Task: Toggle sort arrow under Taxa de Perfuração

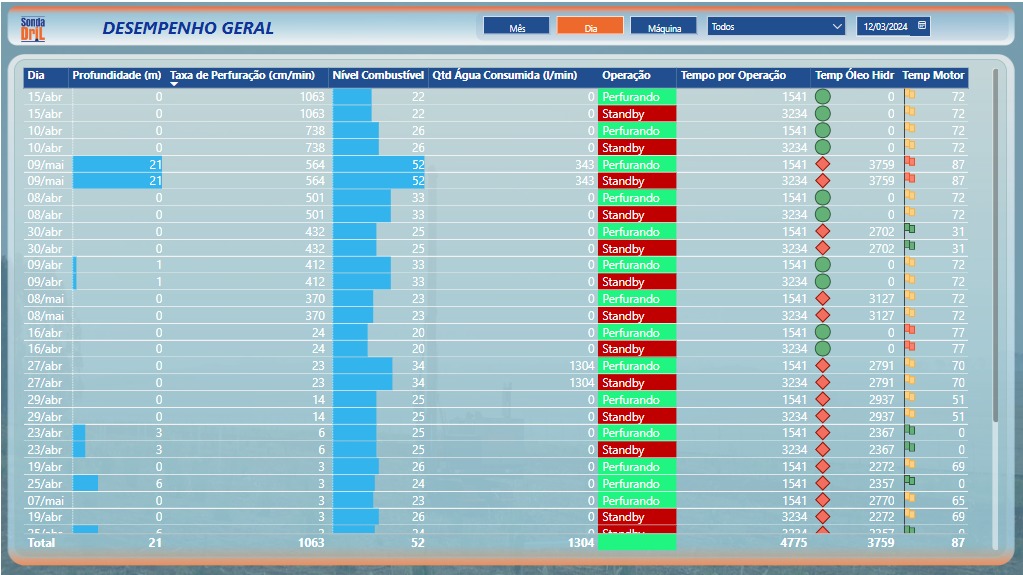Action: (174, 84)
